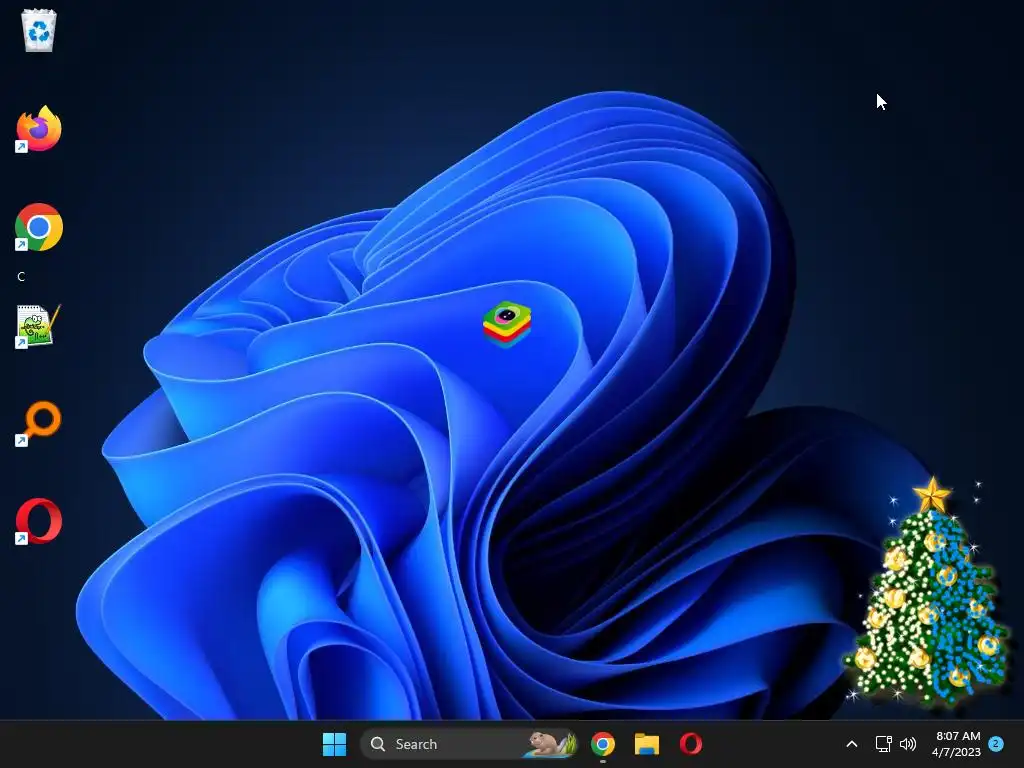Show hidden system tray icons
Viewport: 1024px width, 768px height.
point(852,744)
